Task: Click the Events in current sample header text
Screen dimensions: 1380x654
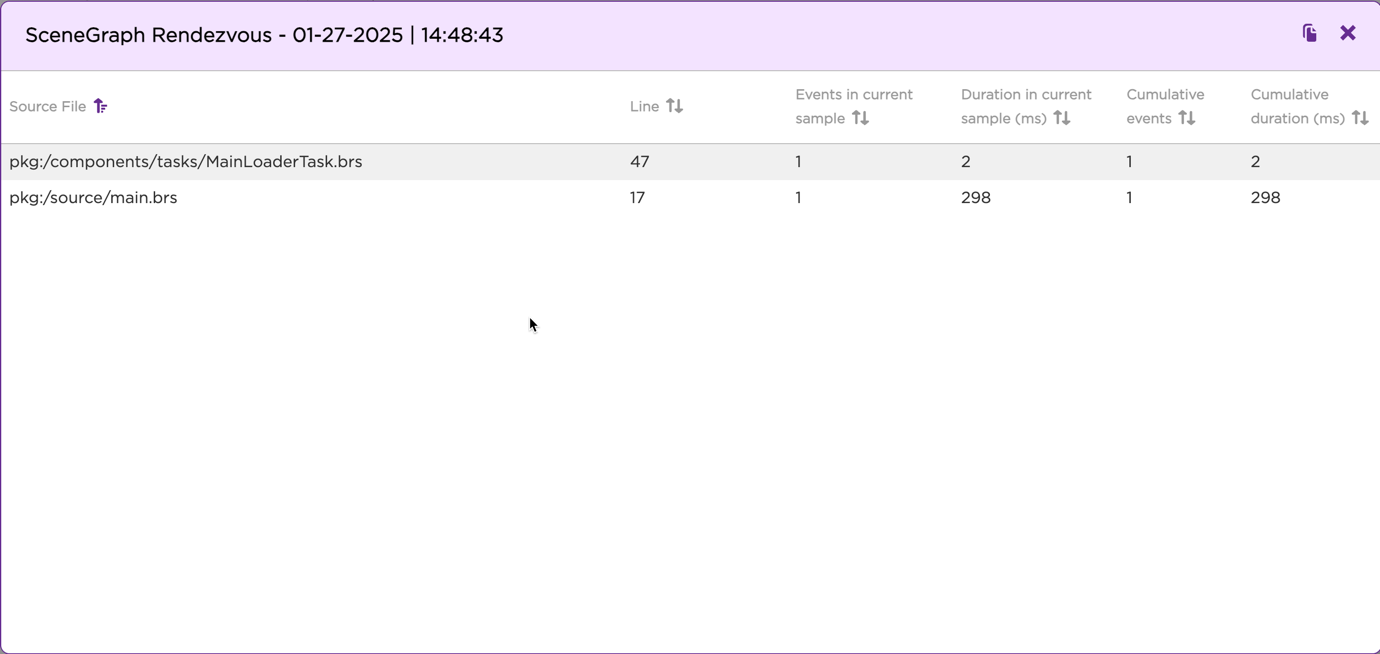Action: 853,95
